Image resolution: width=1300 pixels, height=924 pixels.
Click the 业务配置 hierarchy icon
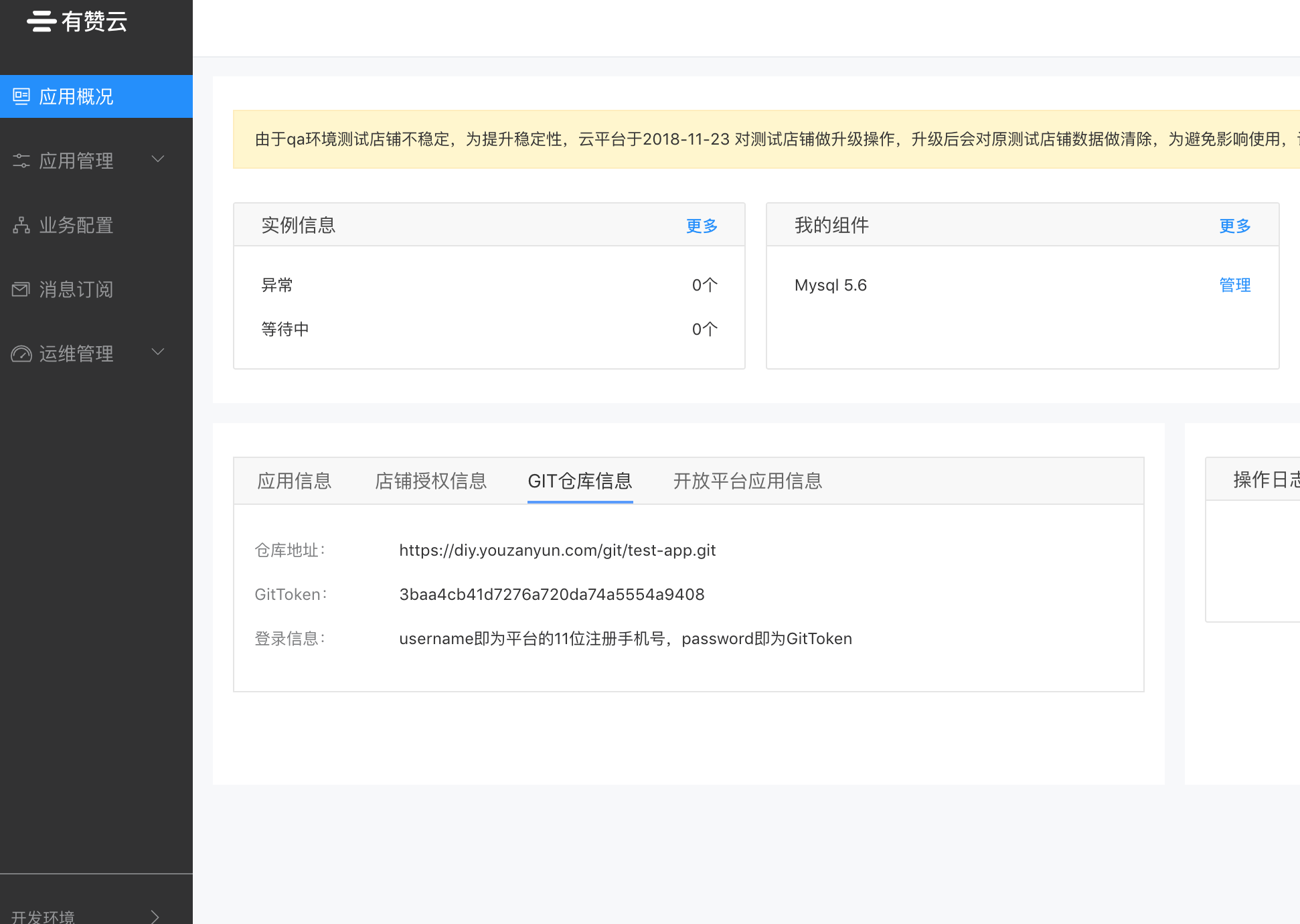[x=21, y=225]
